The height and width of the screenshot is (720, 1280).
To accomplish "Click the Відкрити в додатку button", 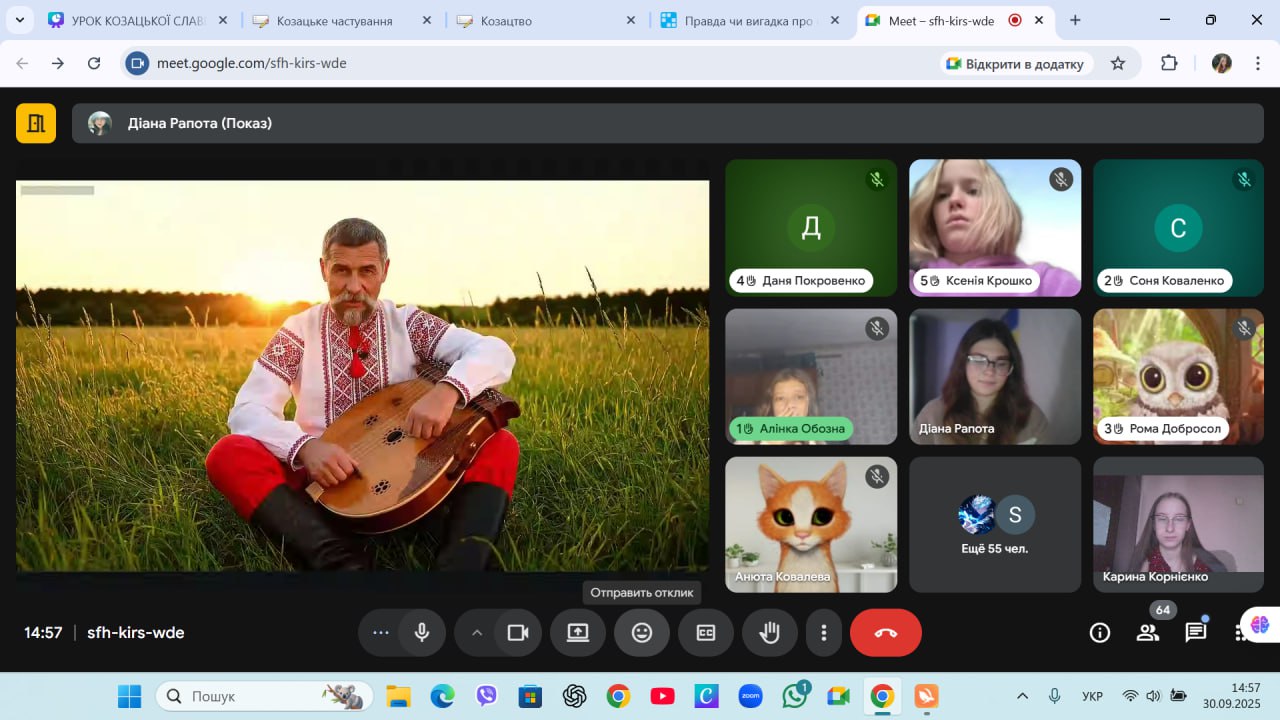I will tap(1014, 63).
